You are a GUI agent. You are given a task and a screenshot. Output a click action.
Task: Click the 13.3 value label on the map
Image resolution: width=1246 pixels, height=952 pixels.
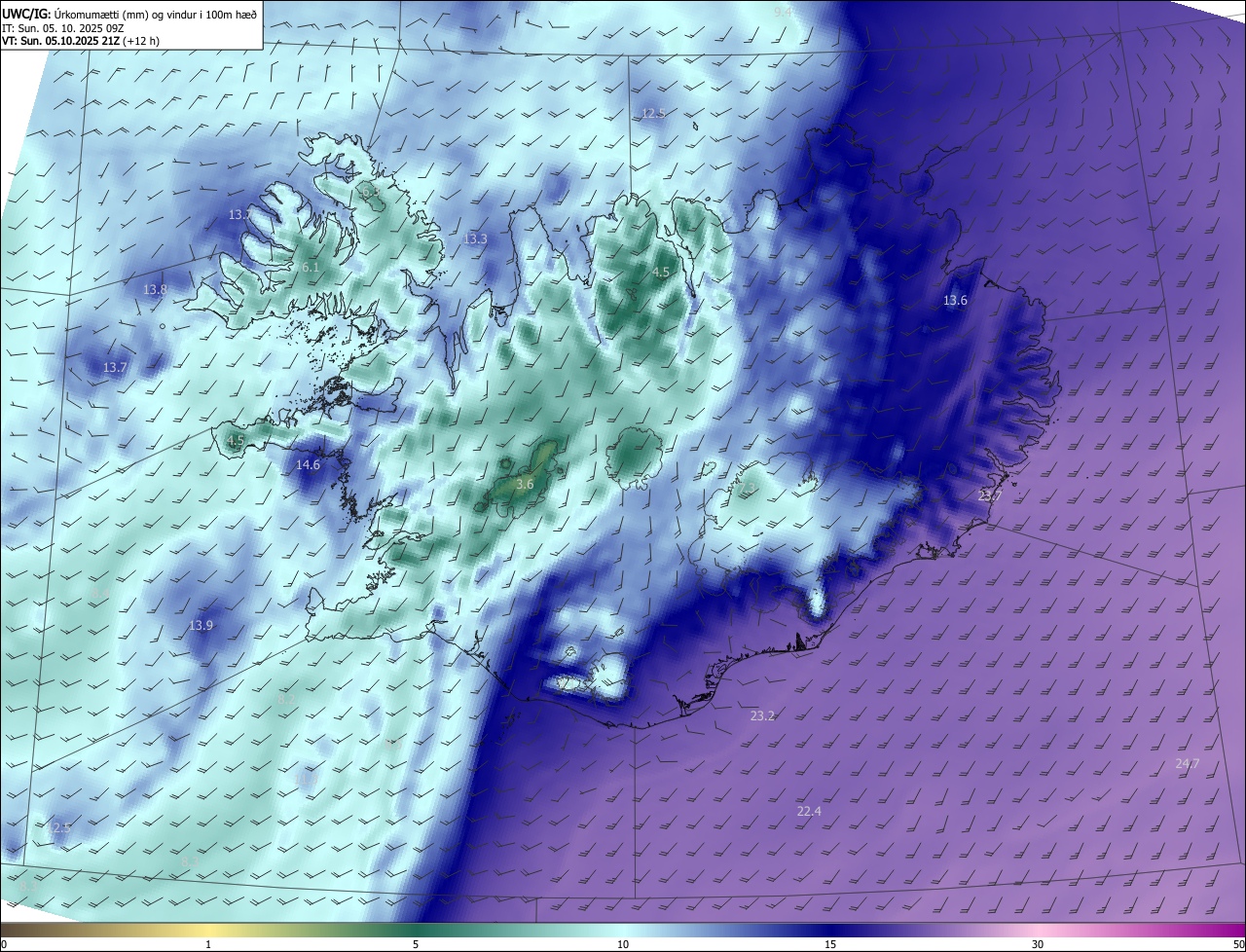(475, 239)
